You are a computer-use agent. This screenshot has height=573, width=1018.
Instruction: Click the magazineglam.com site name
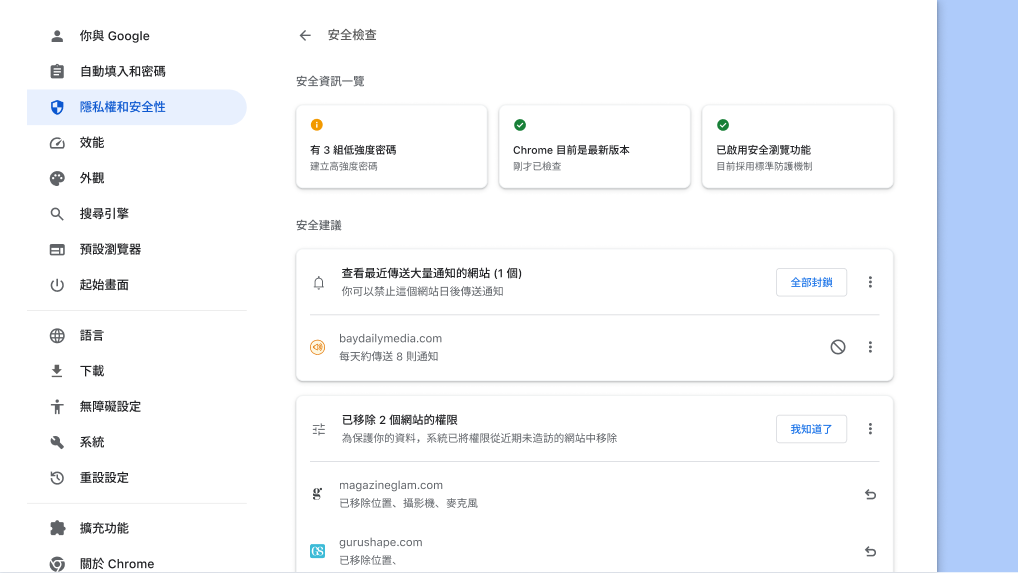coord(391,485)
